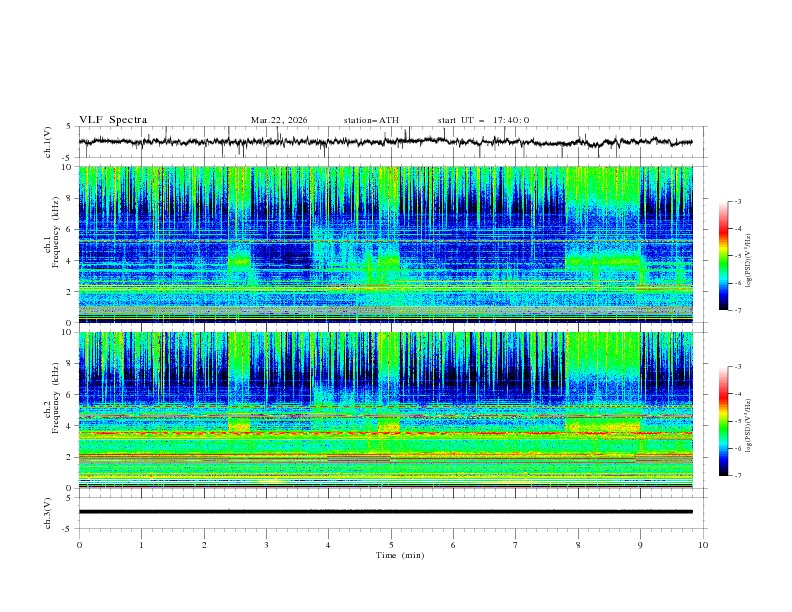Click the 'Time (min)' axis label
The width and height of the screenshot is (792, 612).
400,555
